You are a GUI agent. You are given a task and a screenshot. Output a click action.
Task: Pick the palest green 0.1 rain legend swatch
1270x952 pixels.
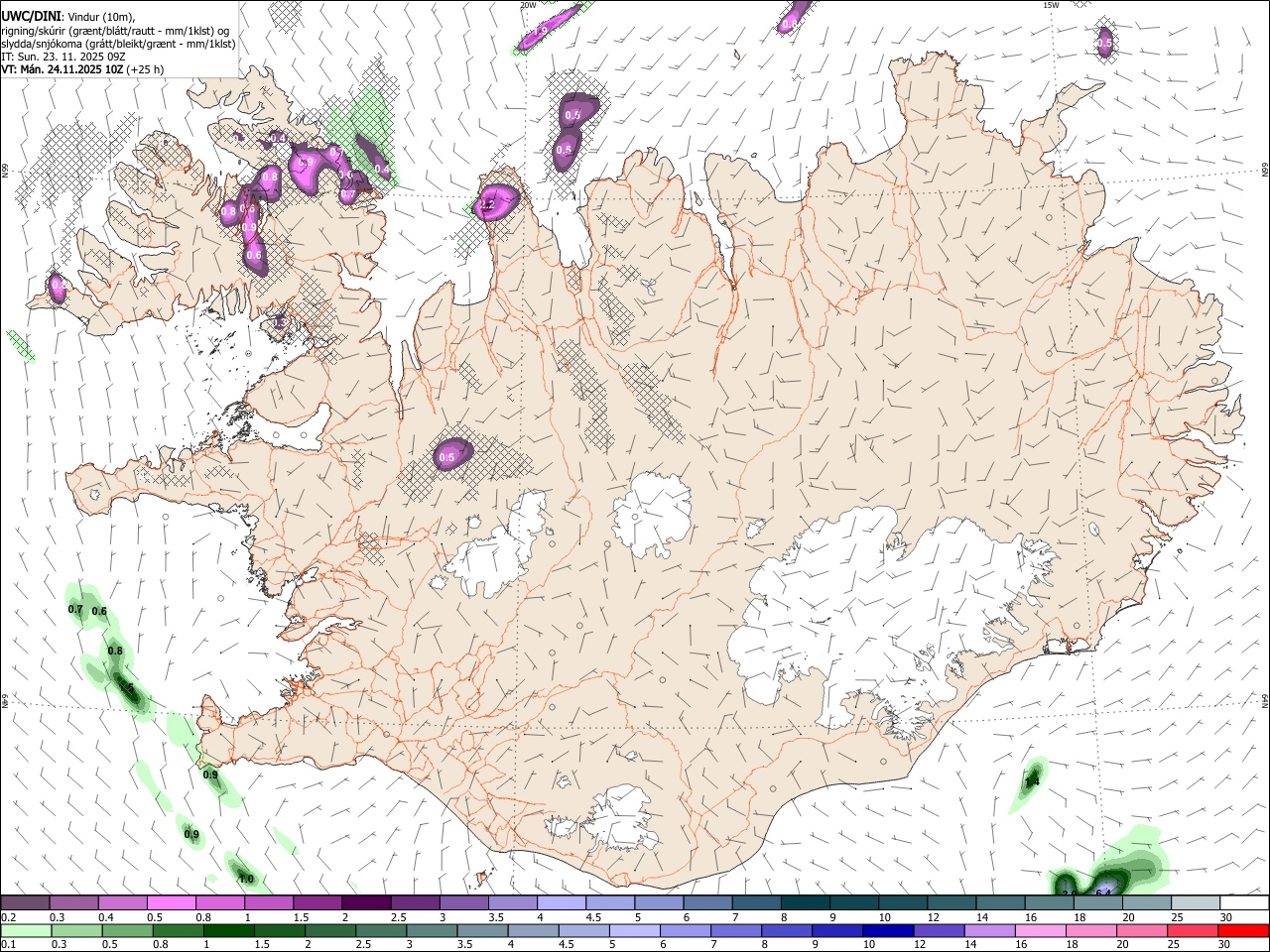[x=25, y=930]
